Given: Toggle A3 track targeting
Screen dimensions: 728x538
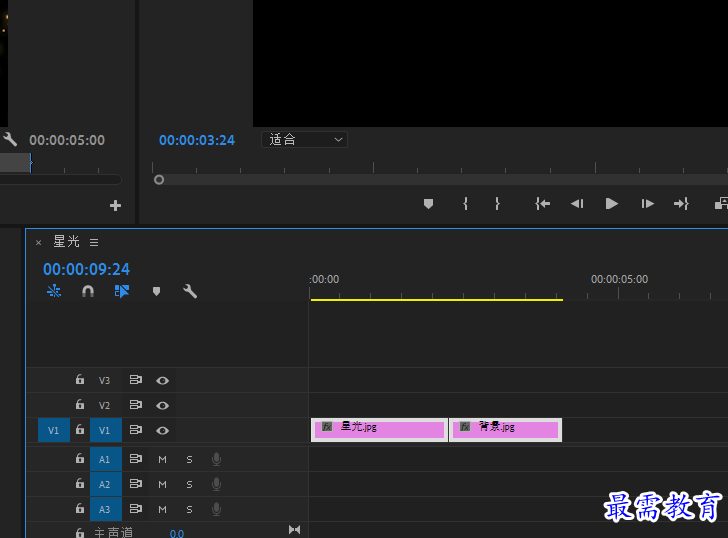Looking at the screenshot, I should [104, 509].
